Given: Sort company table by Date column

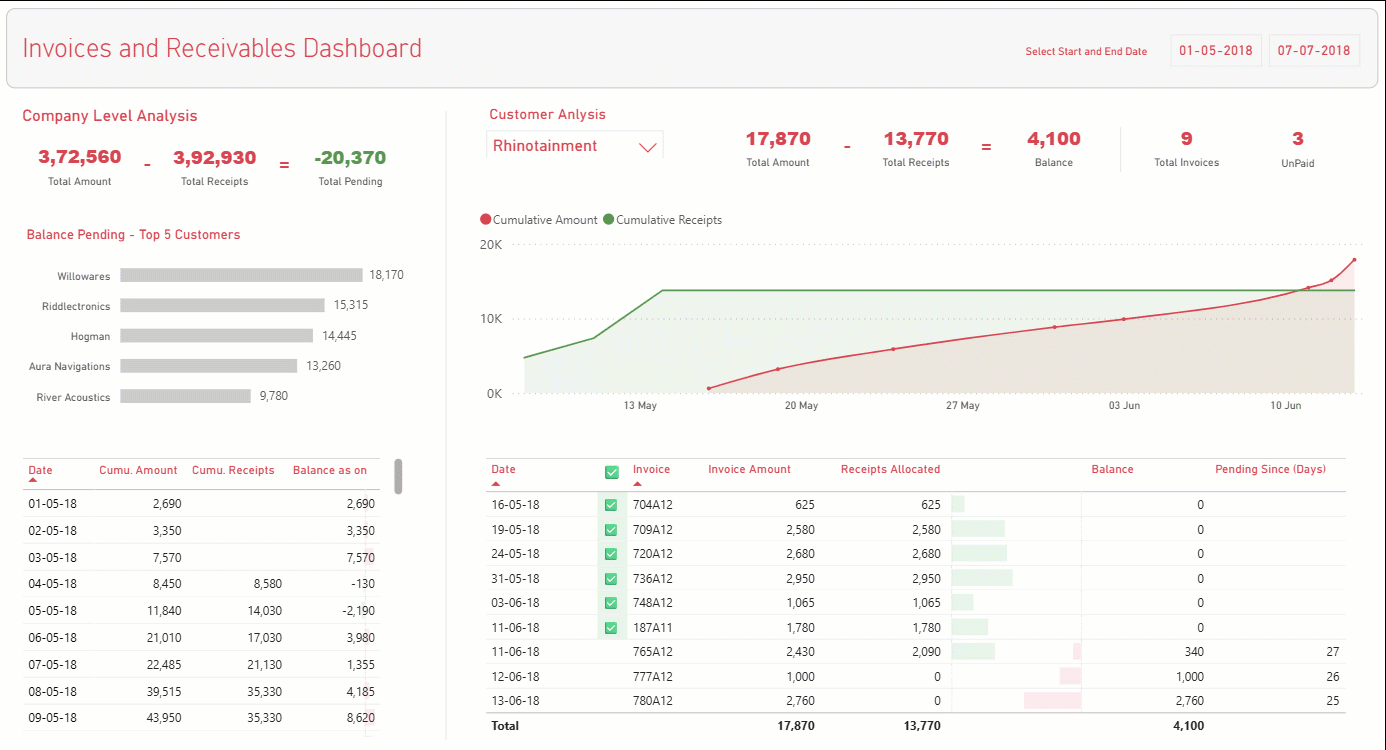Looking at the screenshot, I should [40, 470].
